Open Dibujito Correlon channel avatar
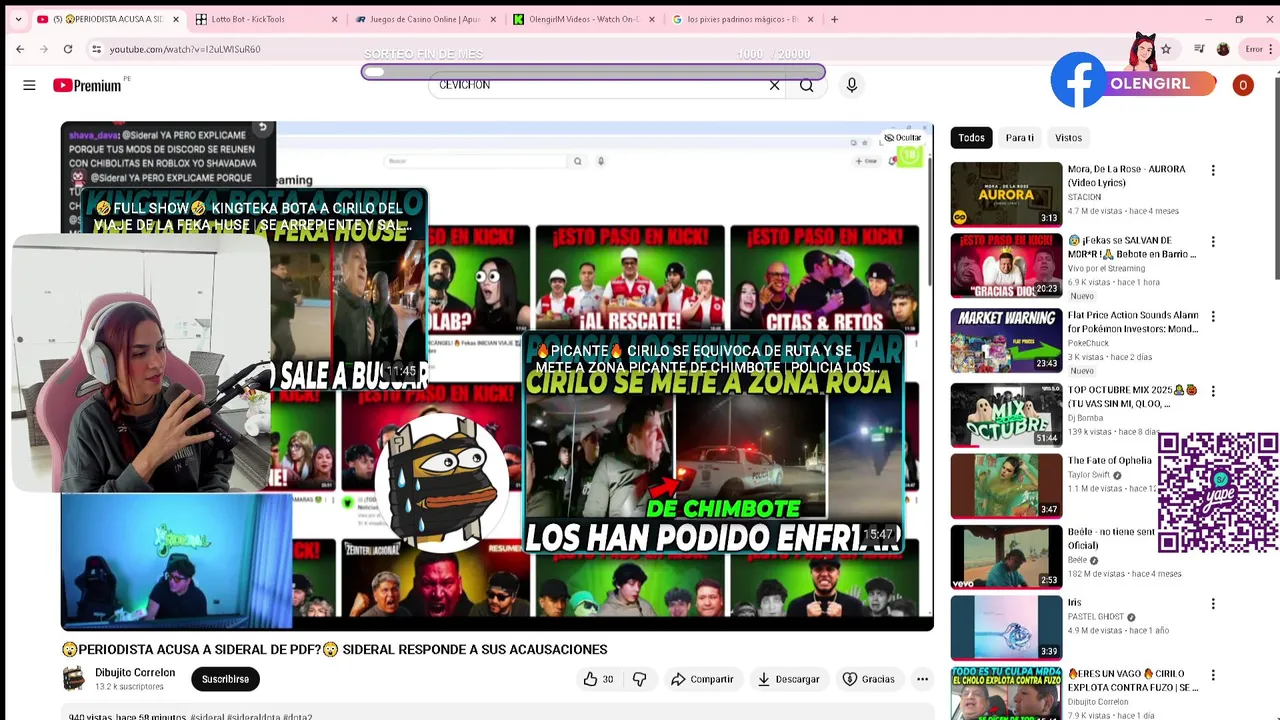 coord(74,679)
